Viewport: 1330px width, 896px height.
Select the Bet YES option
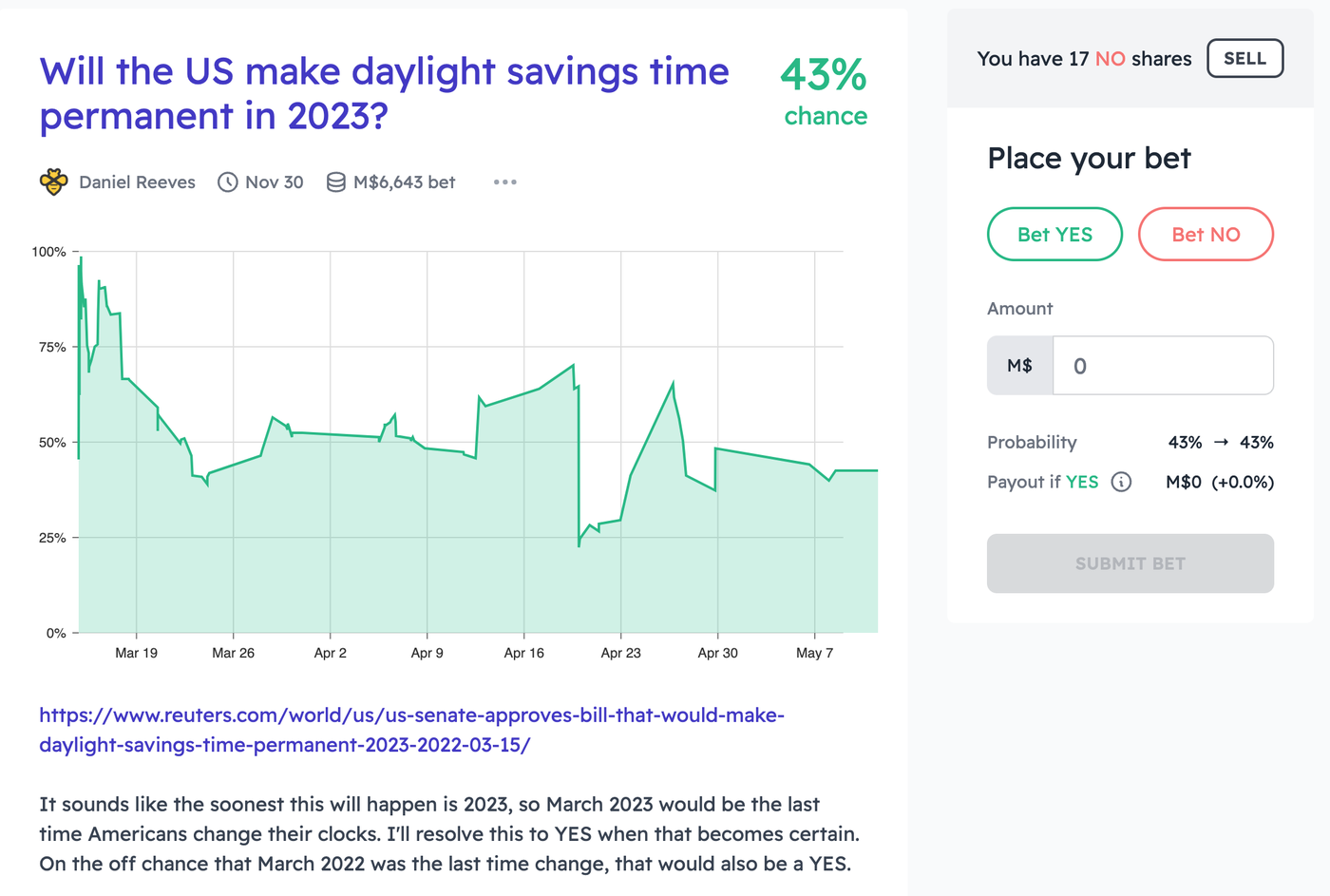pyautogui.click(x=1054, y=234)
